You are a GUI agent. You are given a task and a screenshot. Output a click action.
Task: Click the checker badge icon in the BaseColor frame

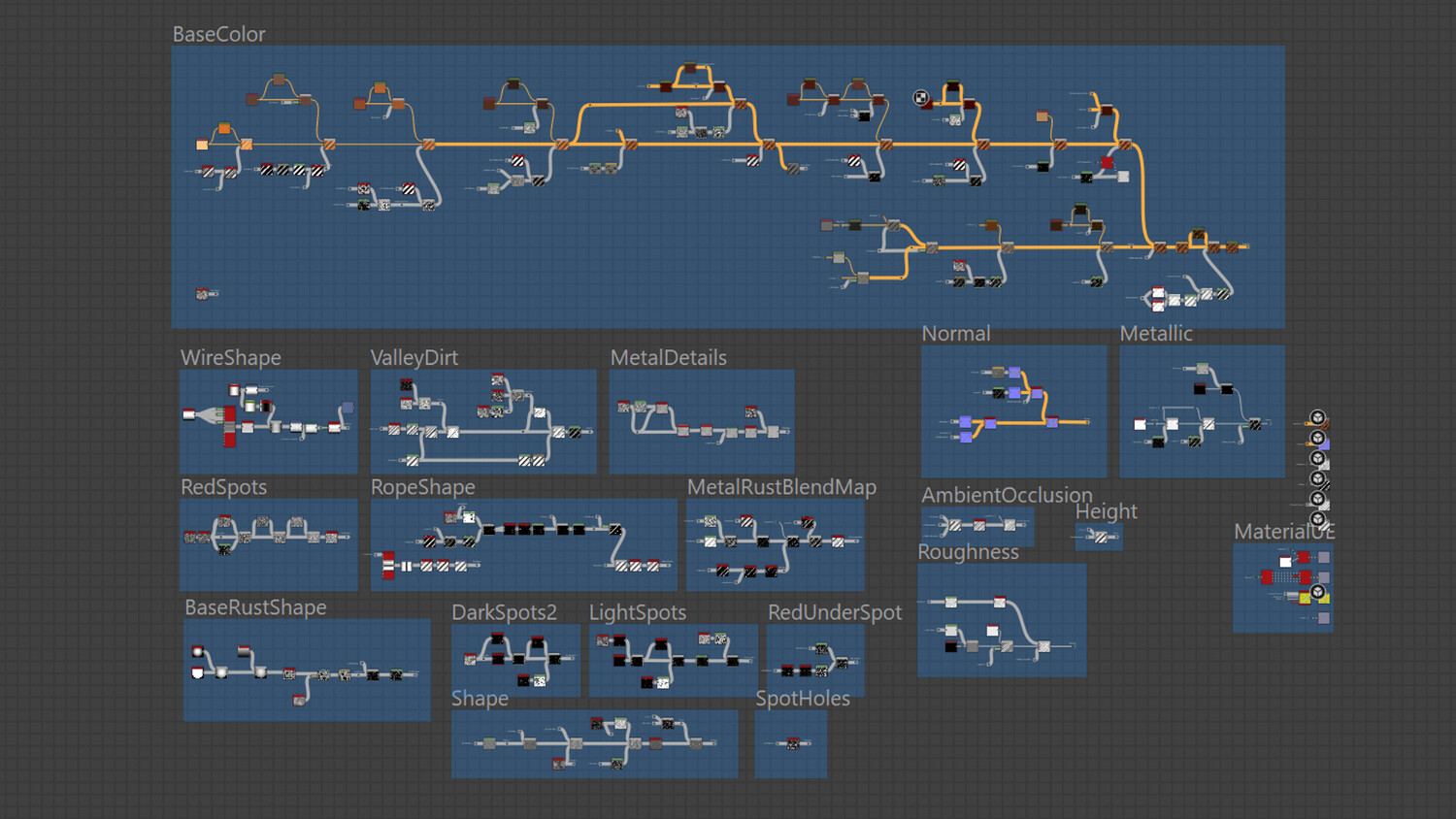click(x=921, y=97)
